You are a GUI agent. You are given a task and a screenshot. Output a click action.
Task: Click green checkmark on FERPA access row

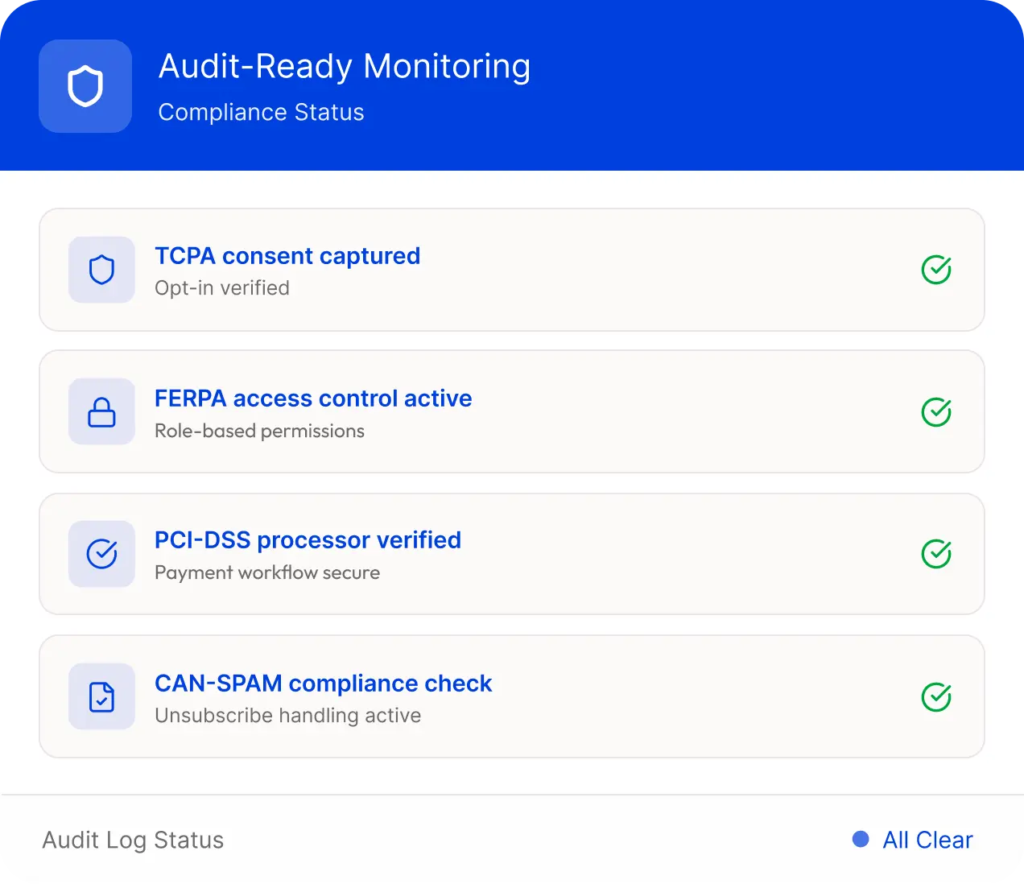tap(935, 412)
